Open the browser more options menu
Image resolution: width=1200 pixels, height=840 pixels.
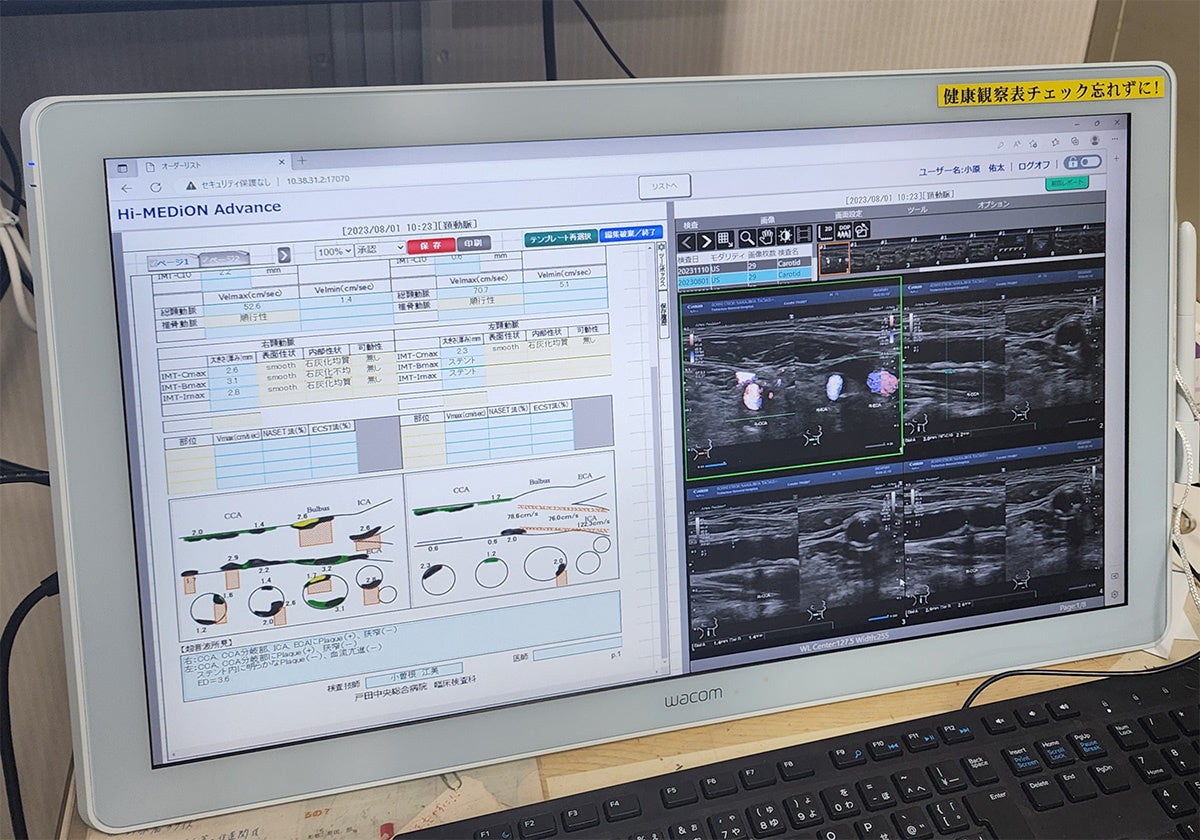[1115, 139]
